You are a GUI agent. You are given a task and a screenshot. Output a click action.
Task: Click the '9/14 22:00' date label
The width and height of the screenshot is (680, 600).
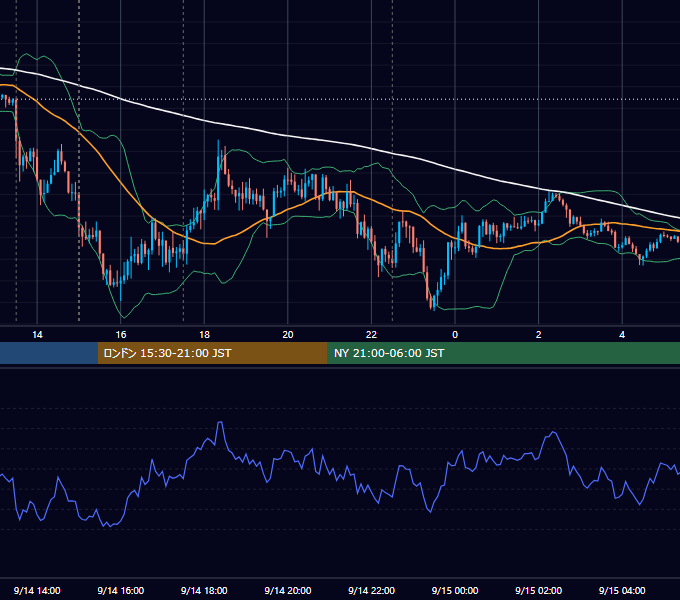click(x=372, y=590)
